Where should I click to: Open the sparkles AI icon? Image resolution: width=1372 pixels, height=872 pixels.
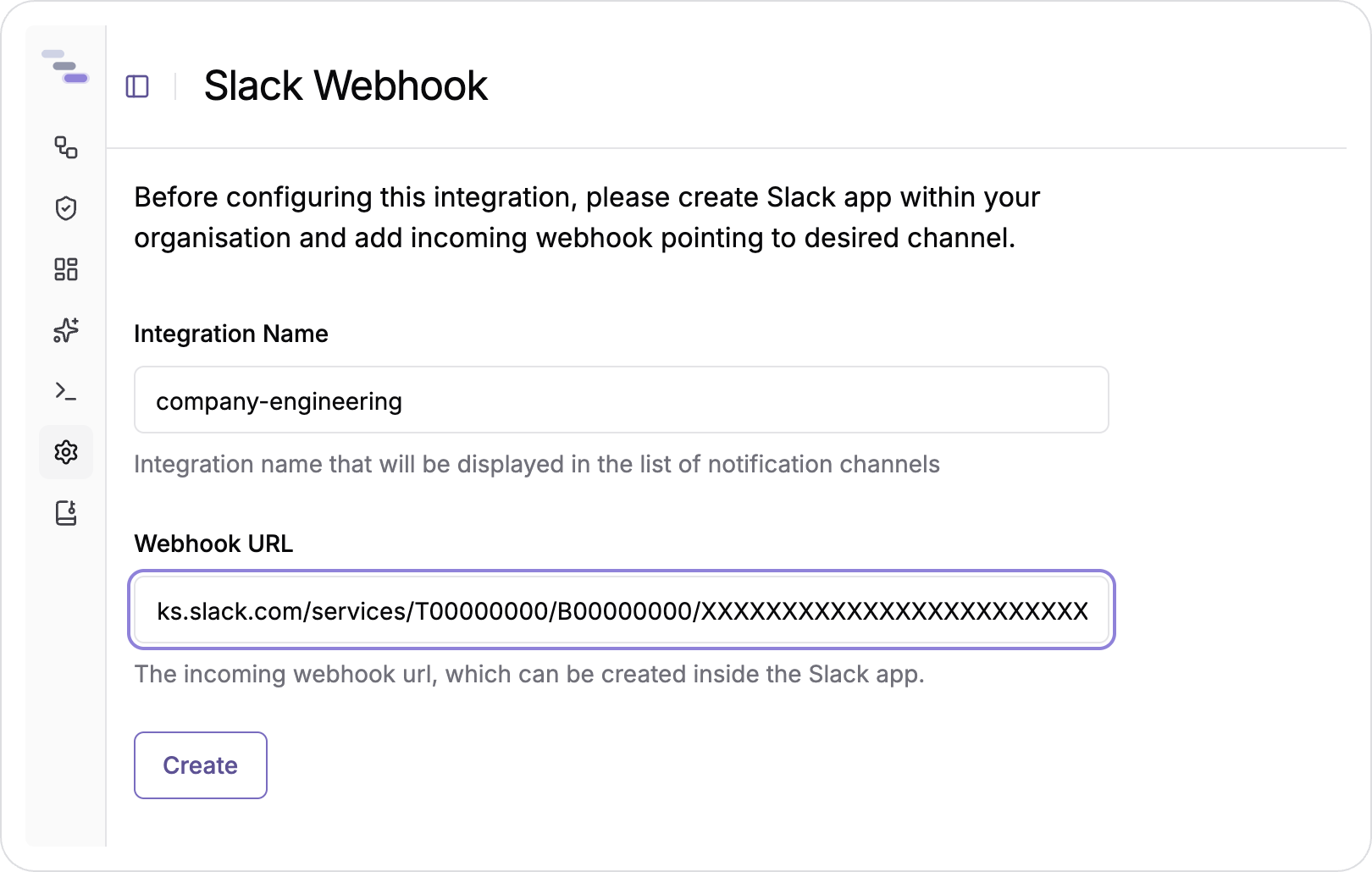tap(66, 330)
